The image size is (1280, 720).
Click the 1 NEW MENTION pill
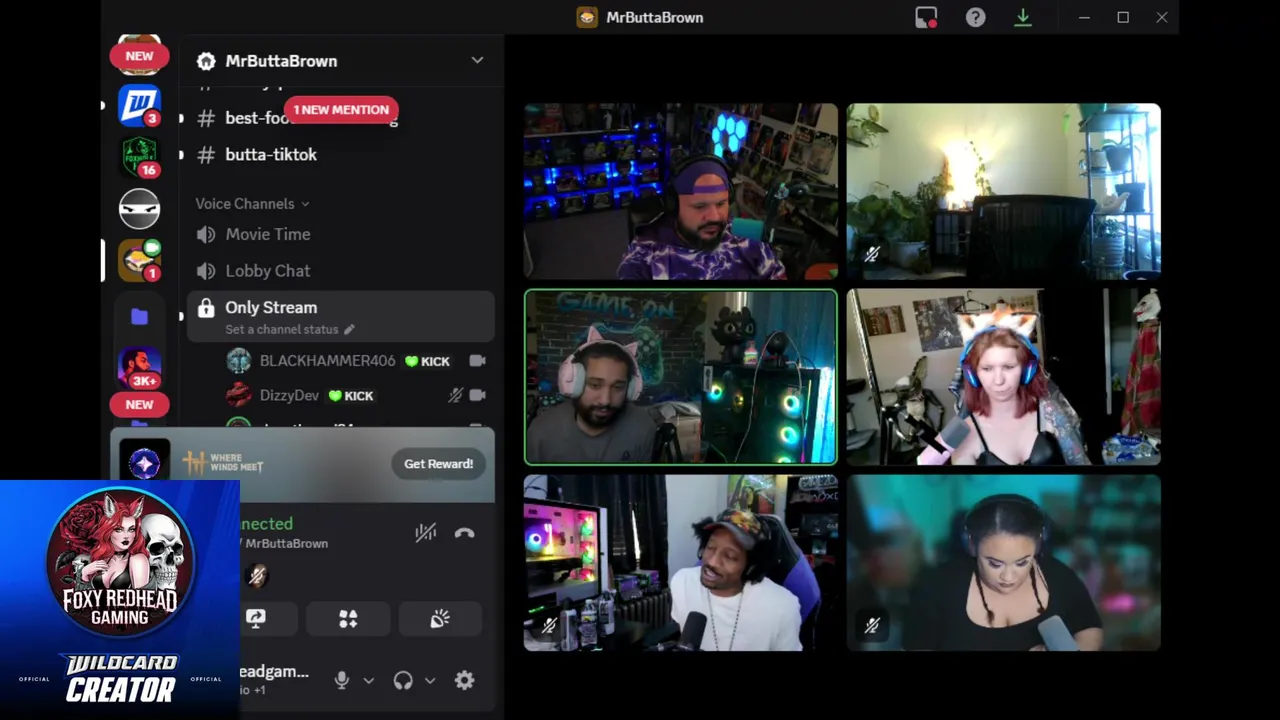341,110
